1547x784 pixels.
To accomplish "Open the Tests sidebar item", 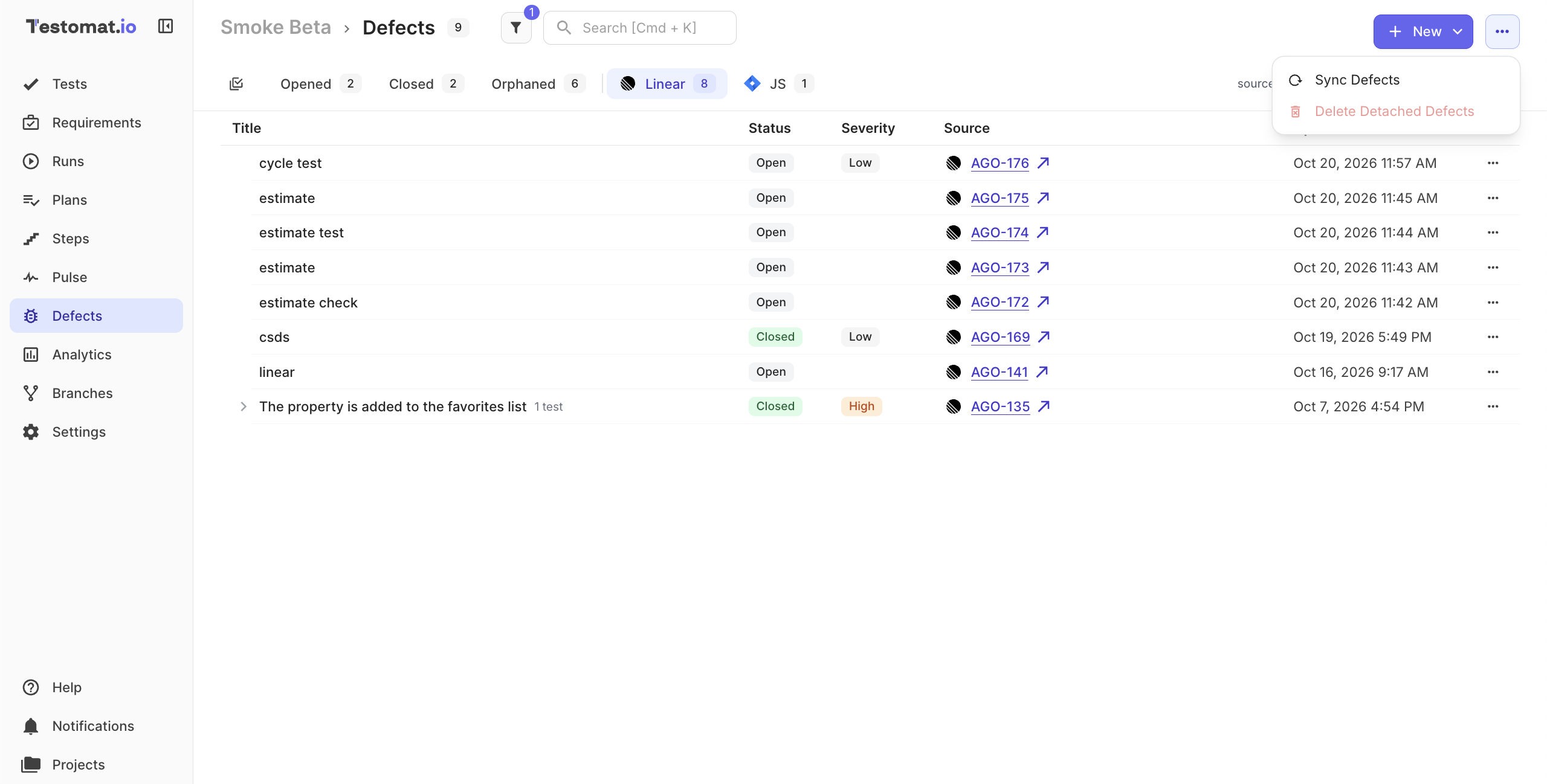I will tap(96, 84).
